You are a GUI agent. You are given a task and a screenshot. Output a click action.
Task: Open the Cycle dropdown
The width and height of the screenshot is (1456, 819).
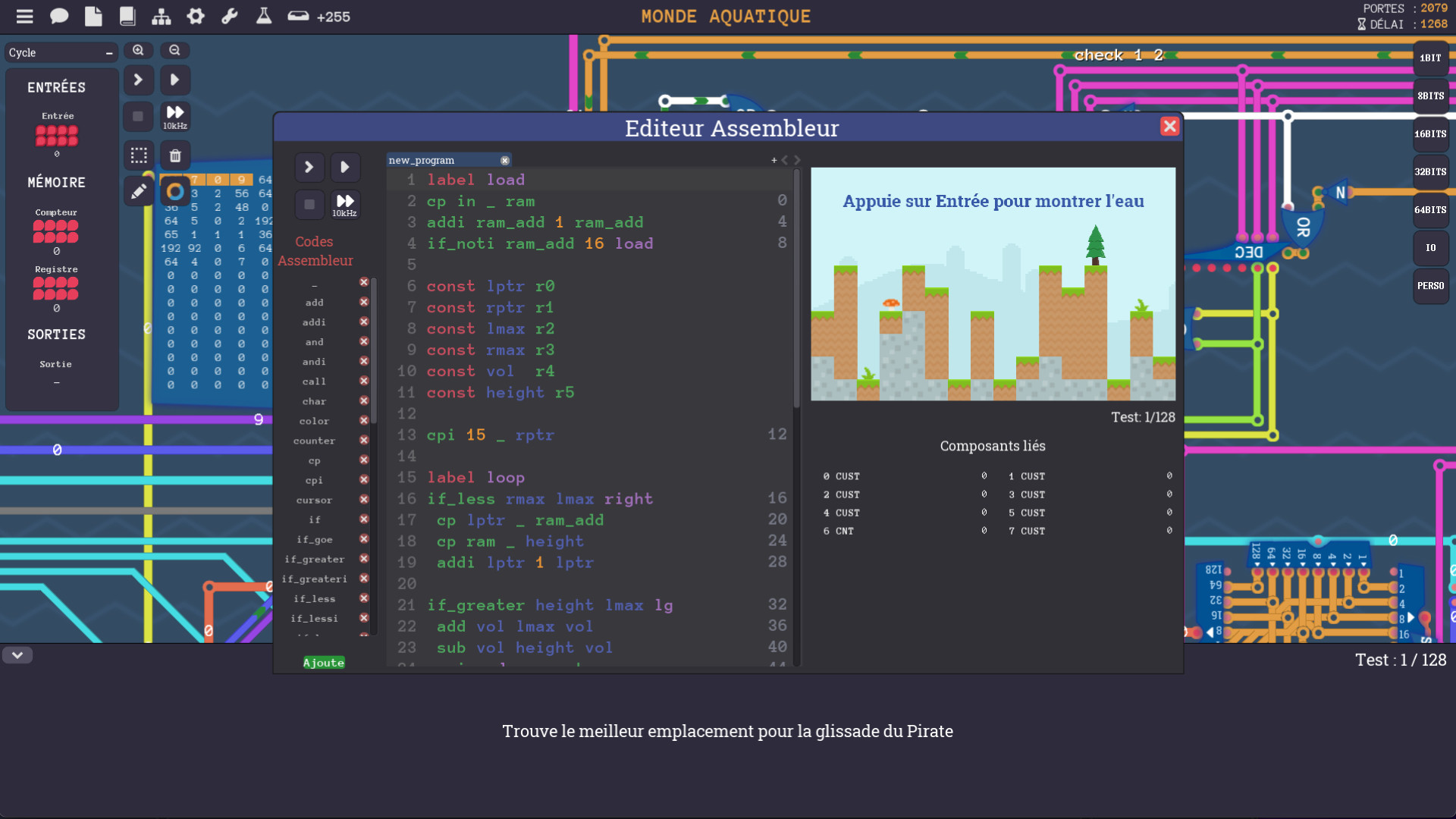coord(61,52)
